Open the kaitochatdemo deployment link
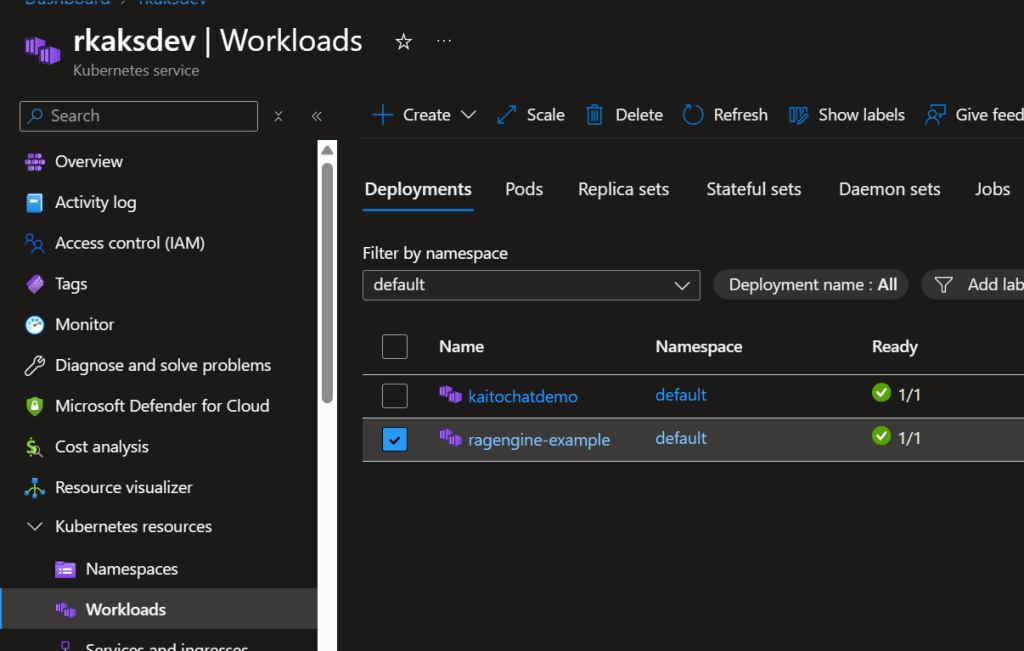Viewport: 1024px width, 651px height. coord(522,397)
